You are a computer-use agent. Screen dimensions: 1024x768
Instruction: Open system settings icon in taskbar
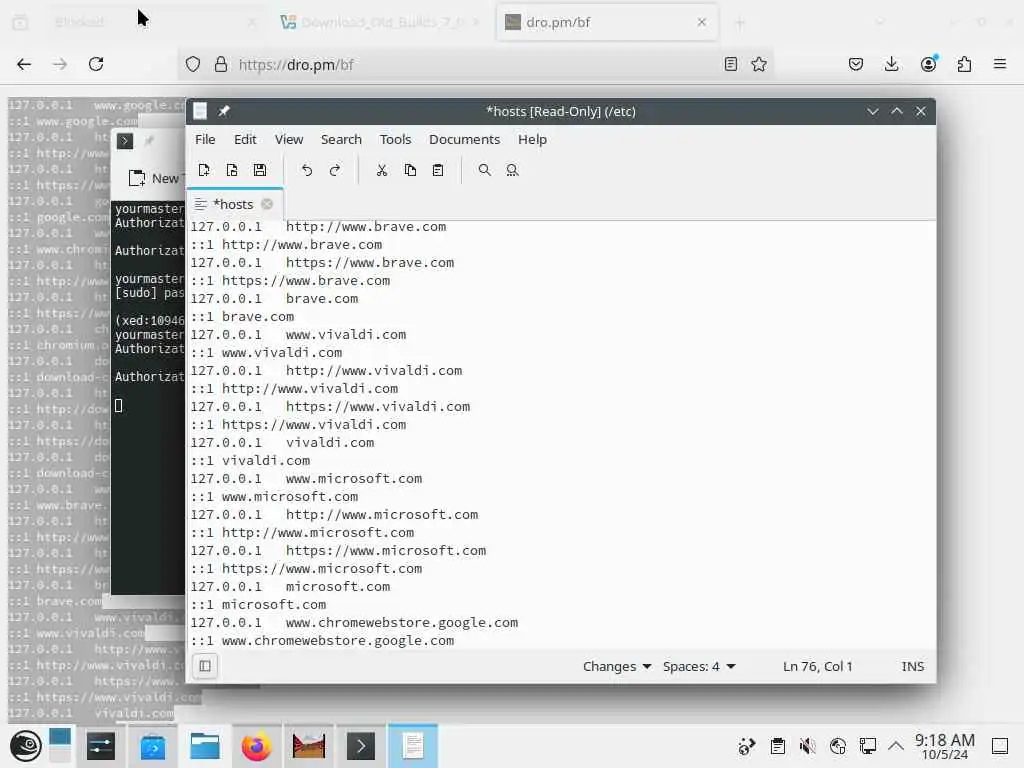pyautogui.click(x=101, y=746)
